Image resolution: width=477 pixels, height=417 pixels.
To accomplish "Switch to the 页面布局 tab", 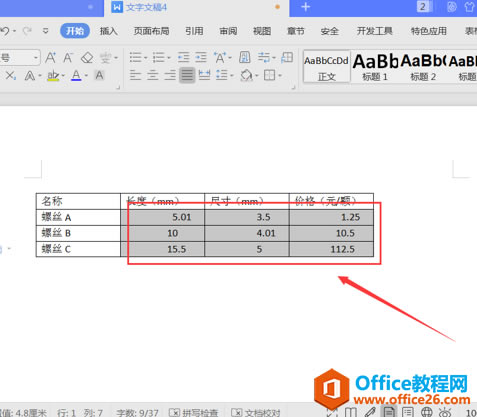I will pos(151,31).
